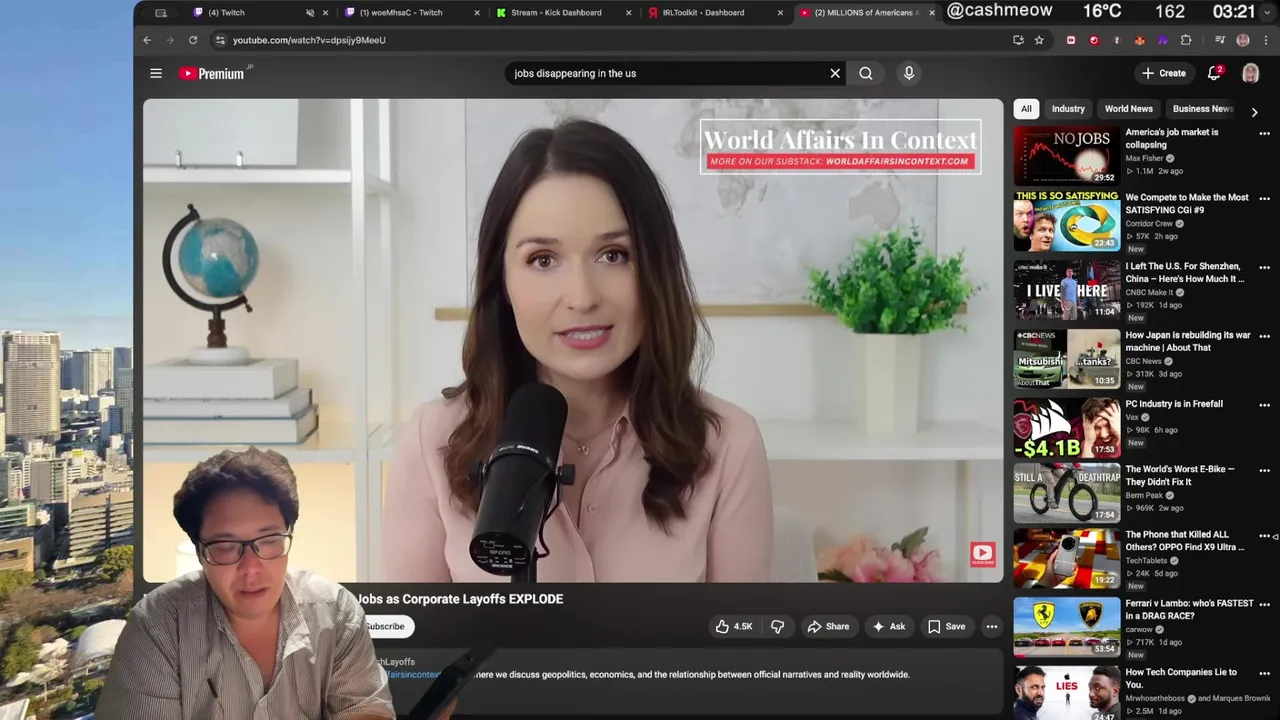Open America's job market is collapsing title
This screenshot has height=720, width=1280.
click(1171, 138)
